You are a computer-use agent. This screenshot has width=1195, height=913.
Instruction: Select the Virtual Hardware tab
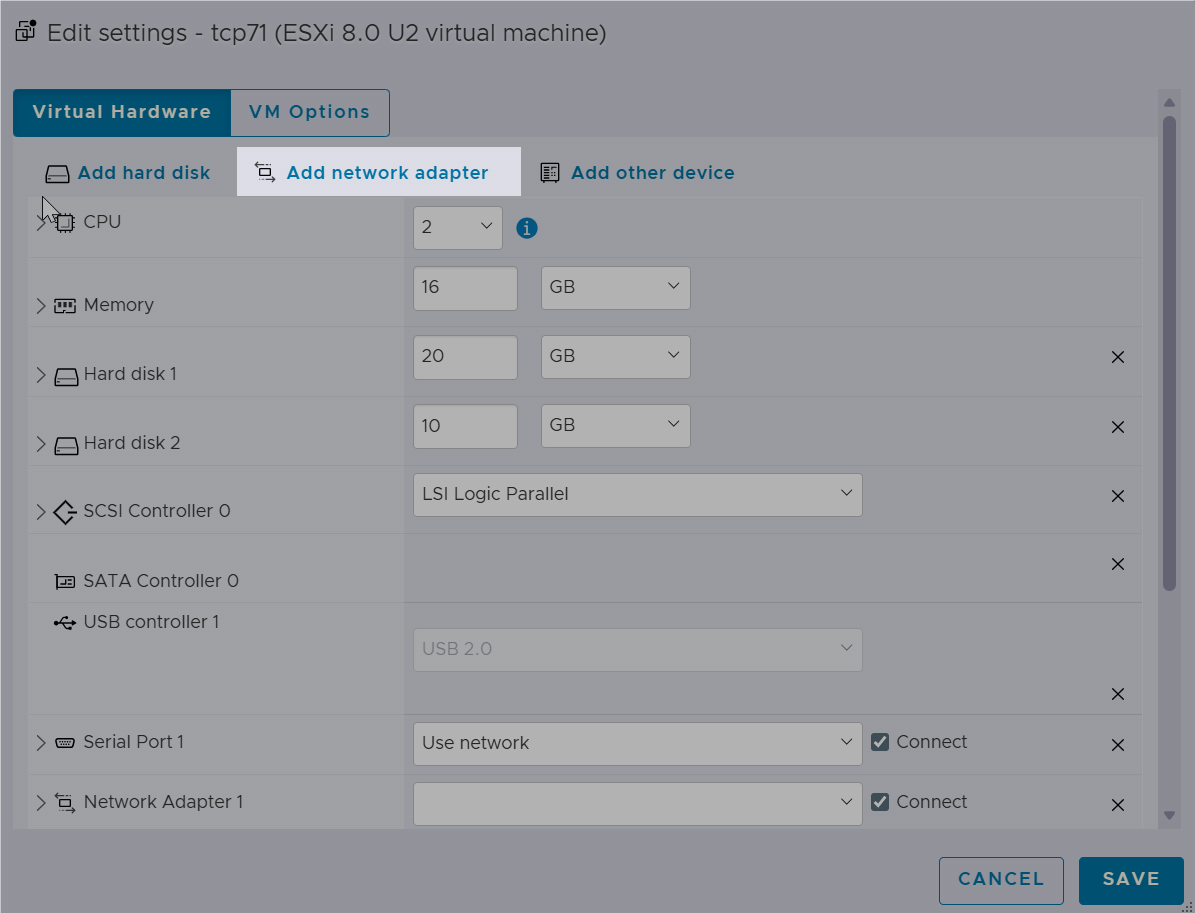point(122,112)
